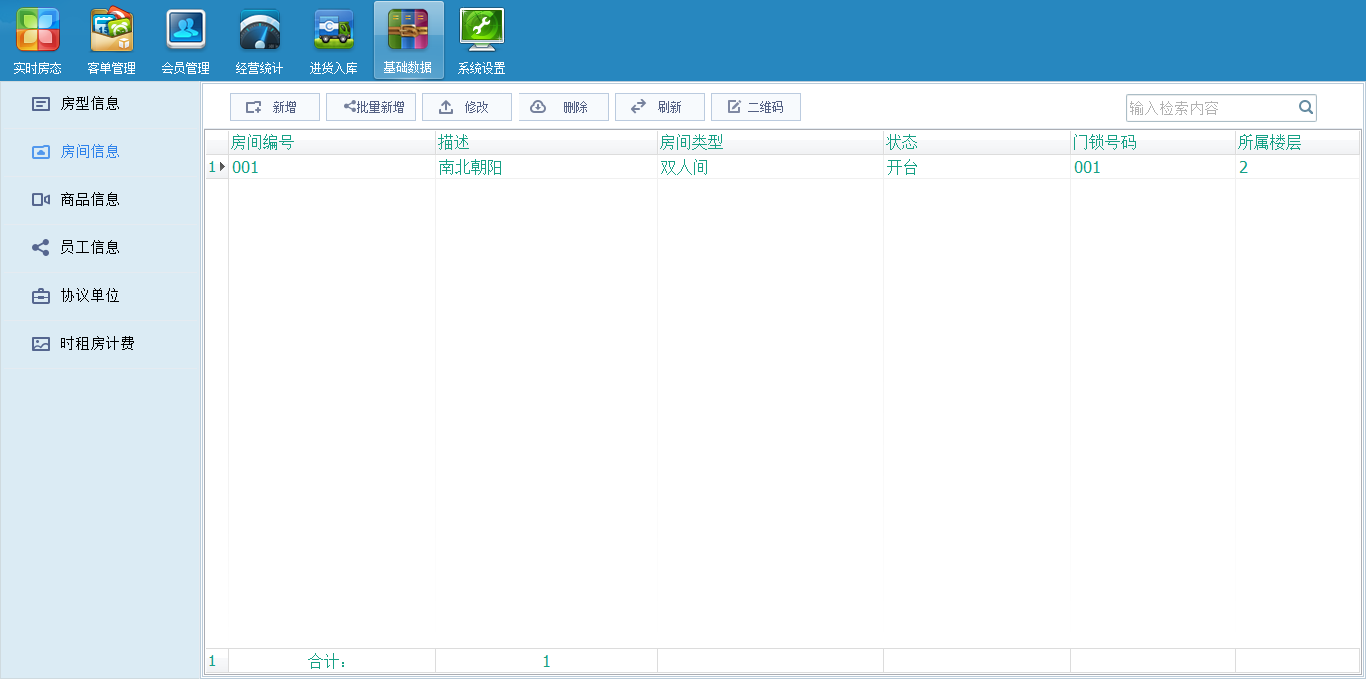Switch to 房型信息 in sidebar
Screen dimensions: 1366x679
90,103
